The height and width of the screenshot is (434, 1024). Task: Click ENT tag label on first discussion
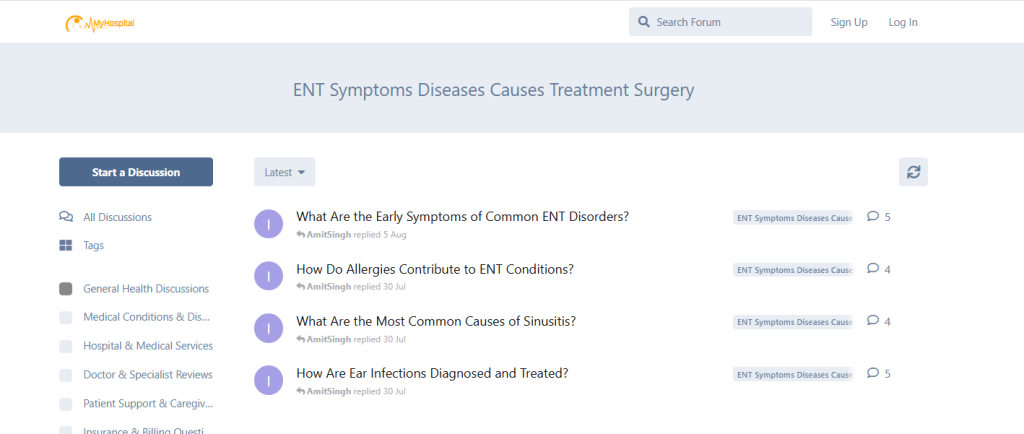tap(792, 218)
